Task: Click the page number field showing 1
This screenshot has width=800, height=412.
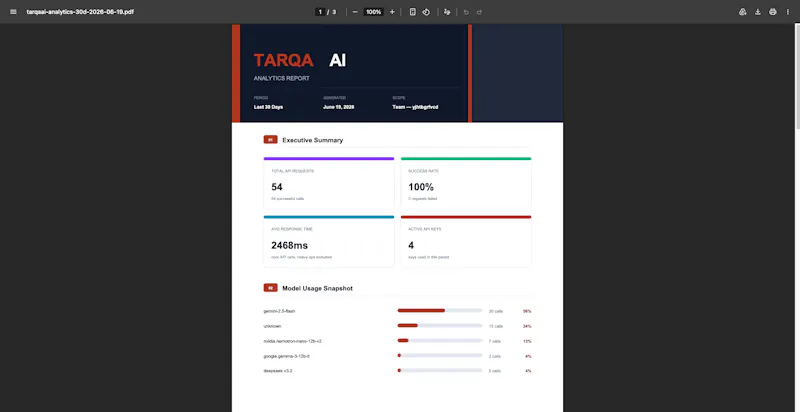Action: pos(320,12)
